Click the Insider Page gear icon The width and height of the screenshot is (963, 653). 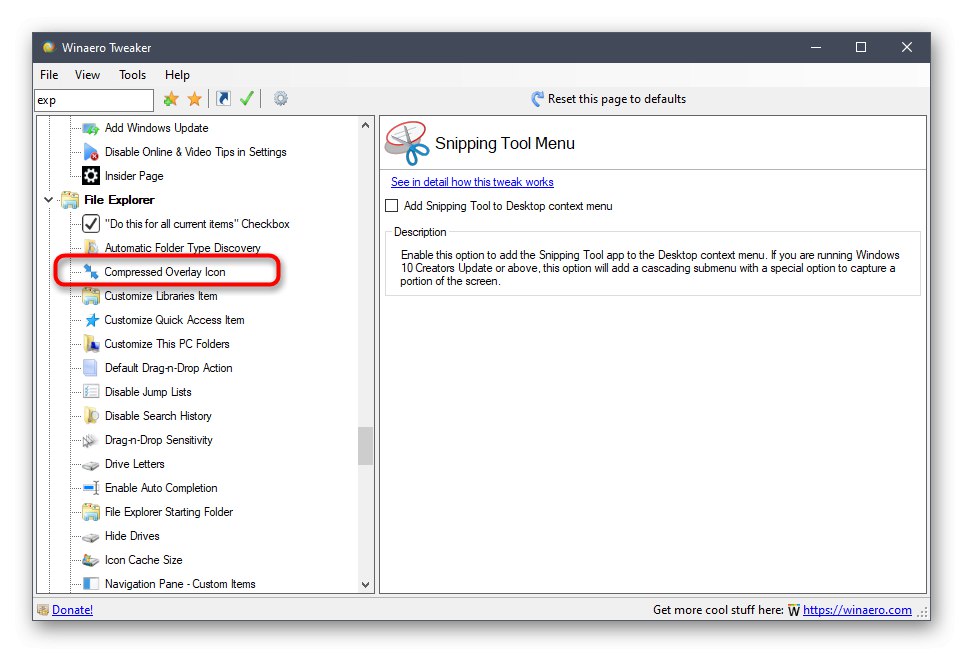[x=91, y=176]
